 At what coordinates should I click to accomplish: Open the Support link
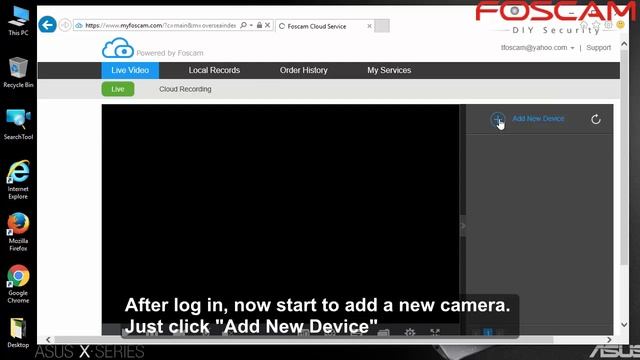598,48
